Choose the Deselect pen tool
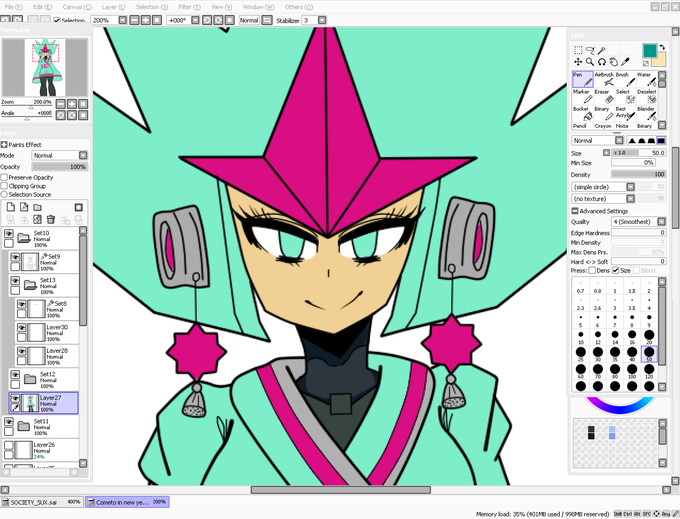Screen dimensions: 680x519 pos(647,97)
